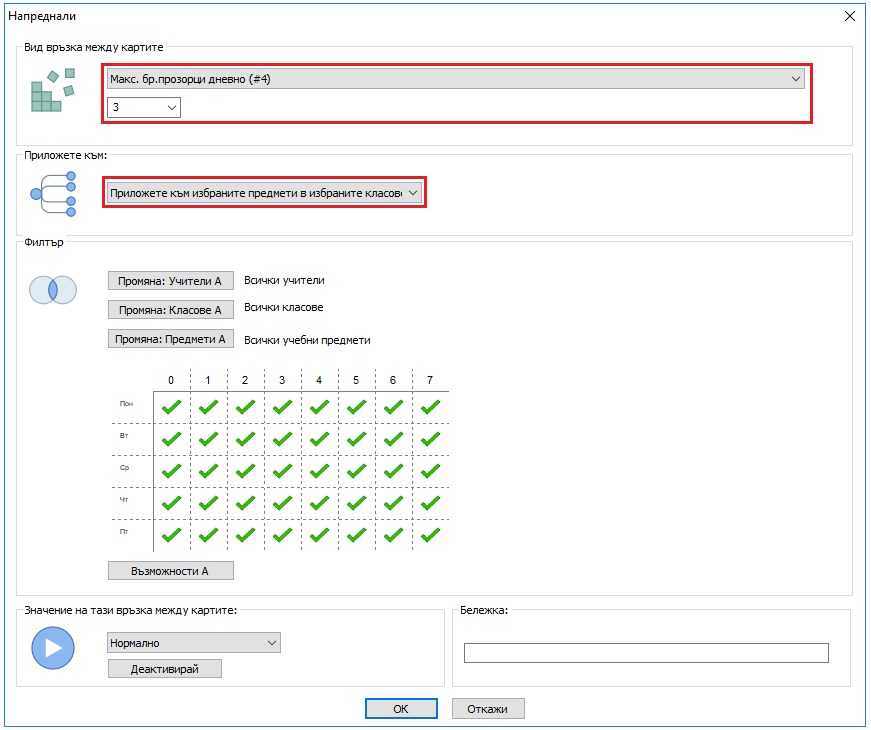
Task: Expand the number 3 value dropdown
Action: [143, 107]
